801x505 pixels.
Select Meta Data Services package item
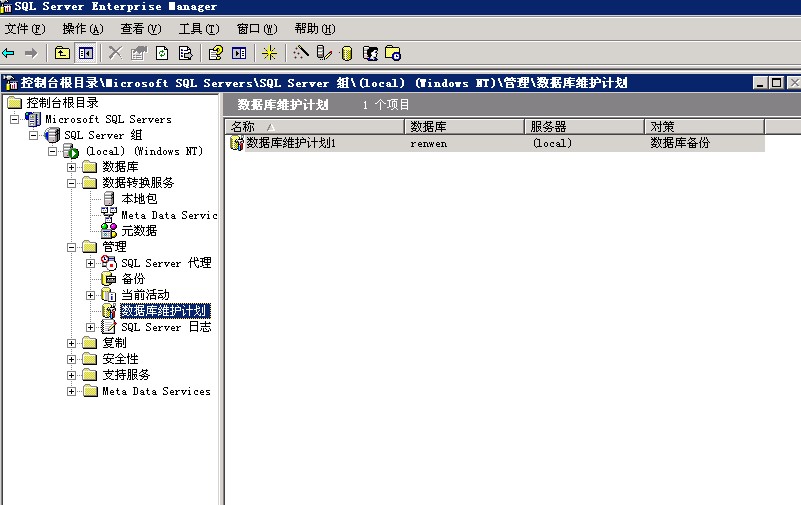coord(169,215)
